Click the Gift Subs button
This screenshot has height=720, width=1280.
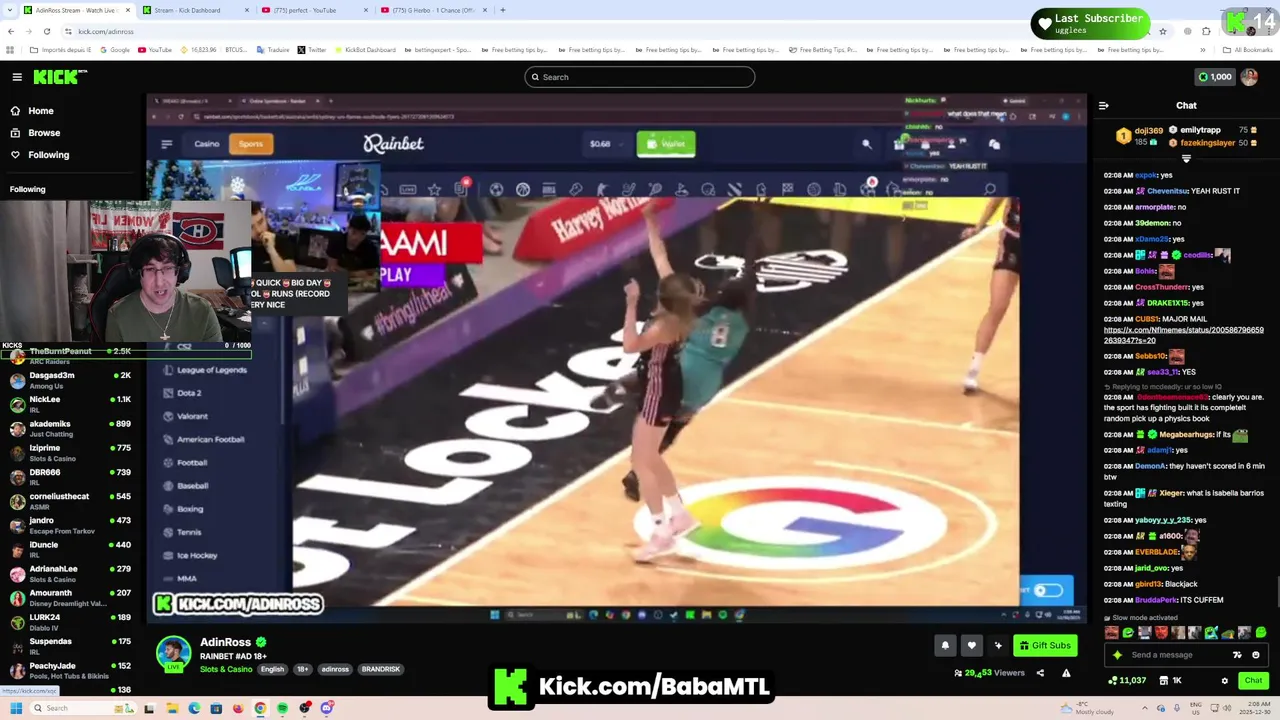(1045, 645)
